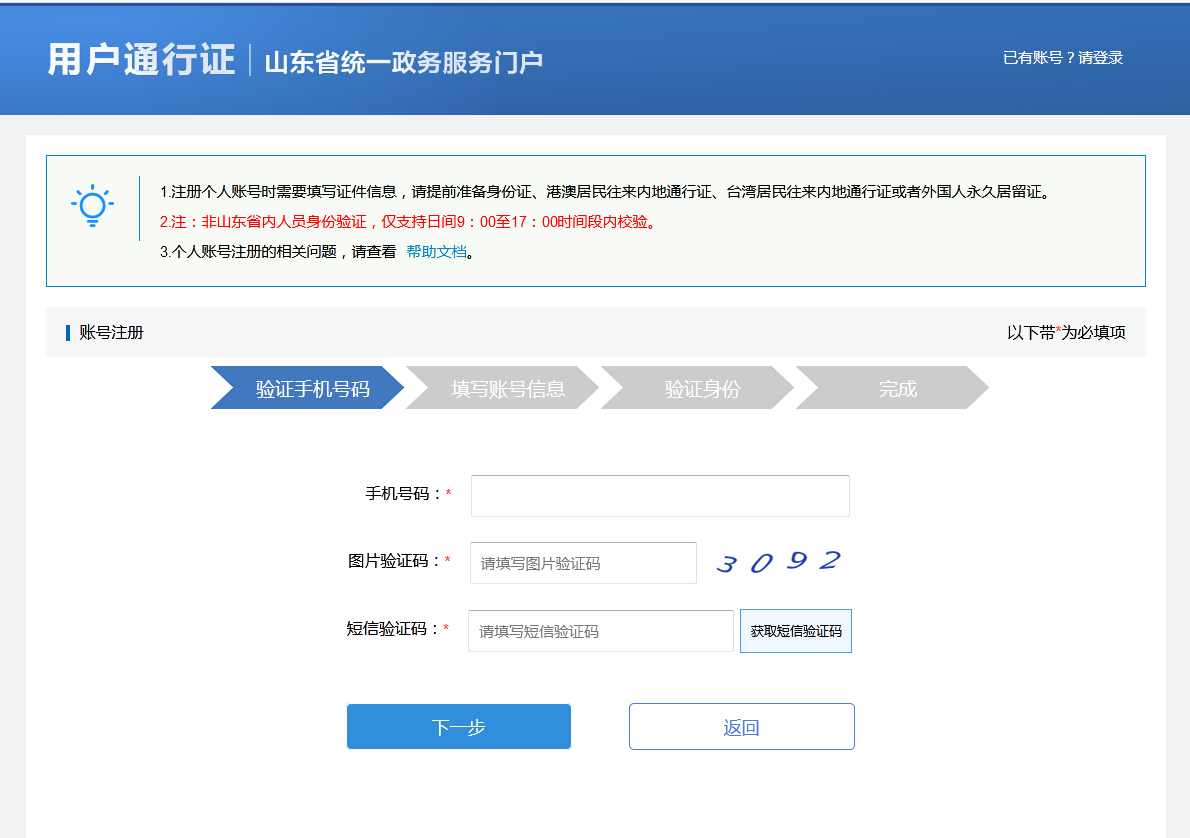This screenshot has height=838, width=1190.
Task: Focus the 短信验证码 input field
Action: [x=600, y=631]
